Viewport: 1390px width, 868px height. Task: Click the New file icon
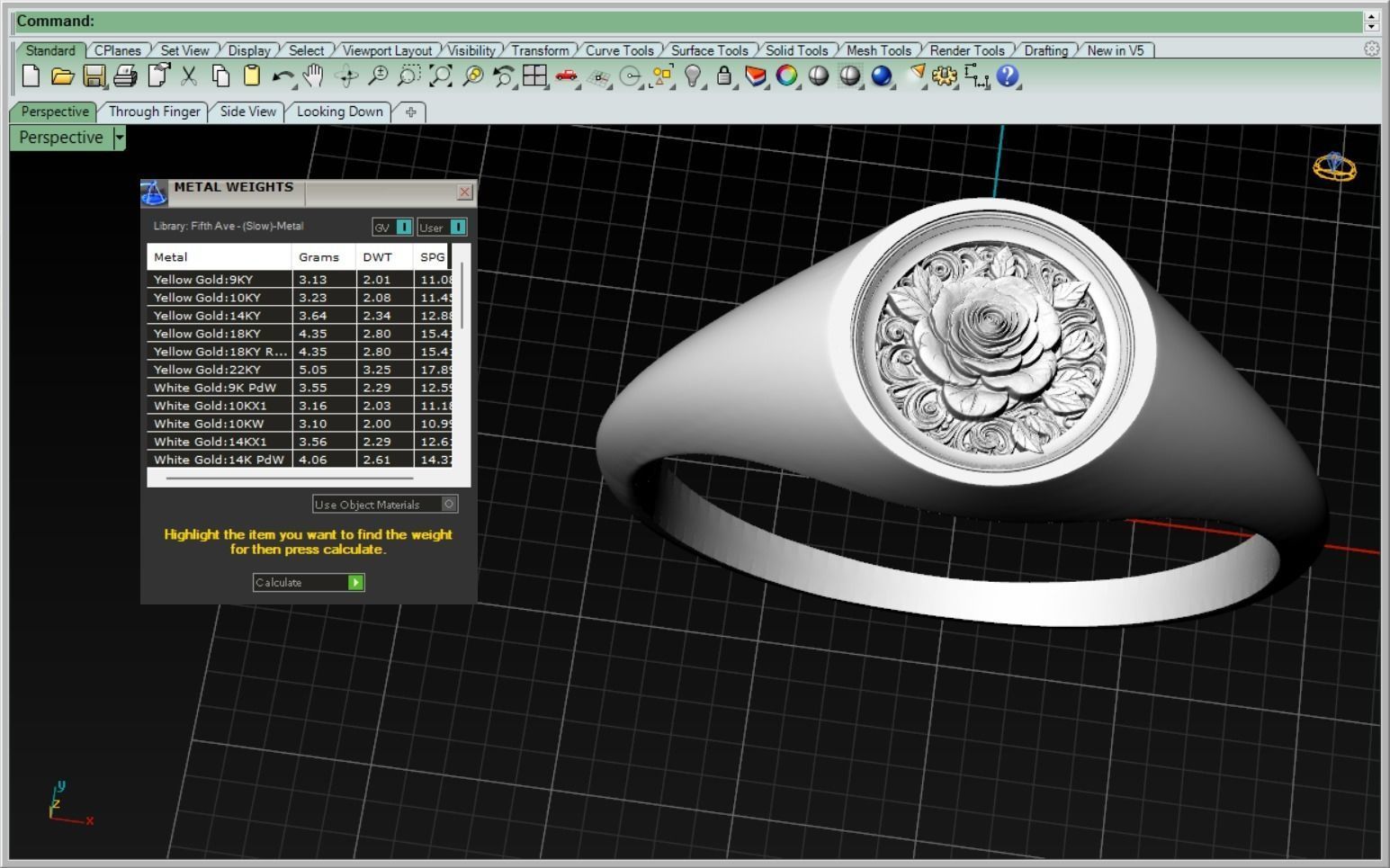click(x=31, y=76)
